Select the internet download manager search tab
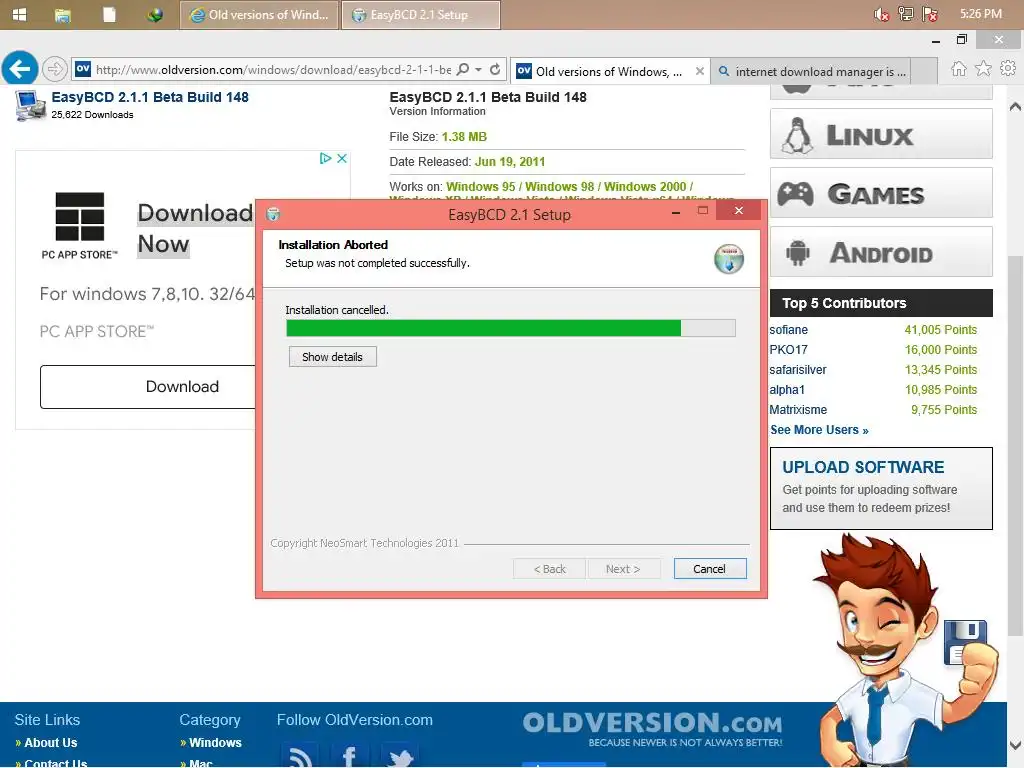 811,71
